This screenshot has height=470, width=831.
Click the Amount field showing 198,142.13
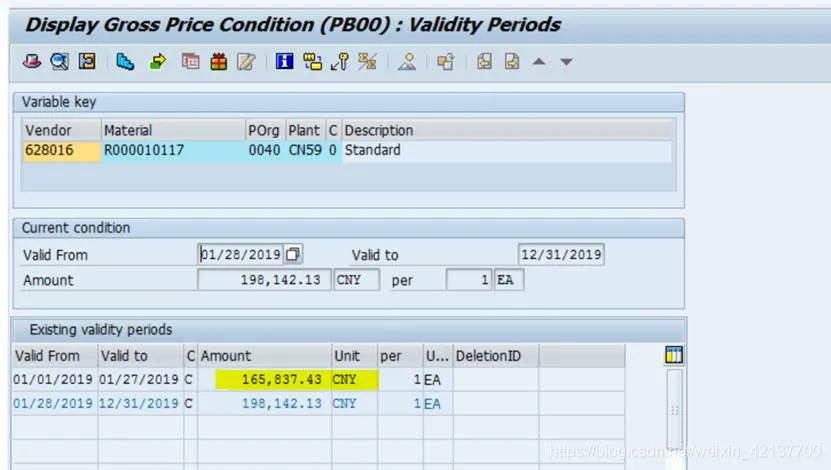264,280
